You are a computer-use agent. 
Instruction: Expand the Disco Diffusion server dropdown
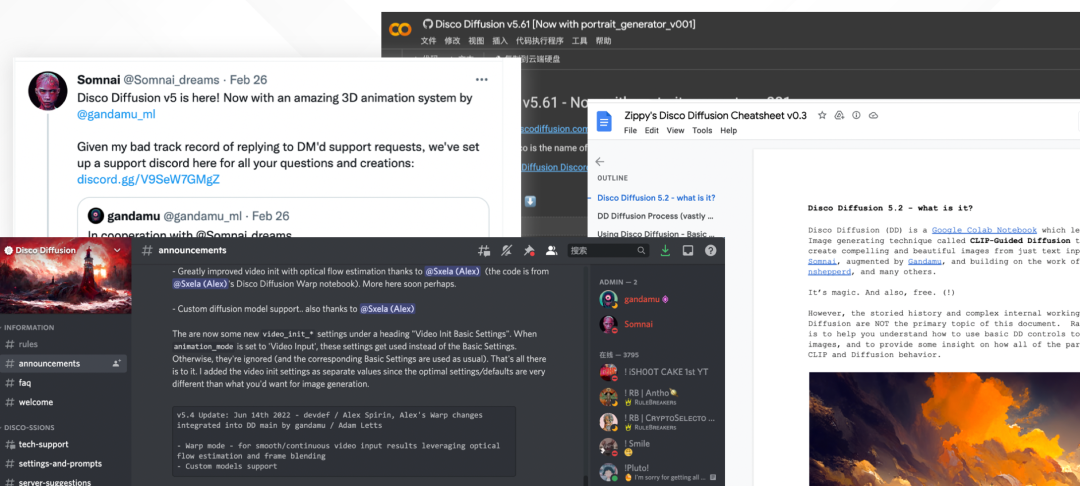[x=117, y=250]
